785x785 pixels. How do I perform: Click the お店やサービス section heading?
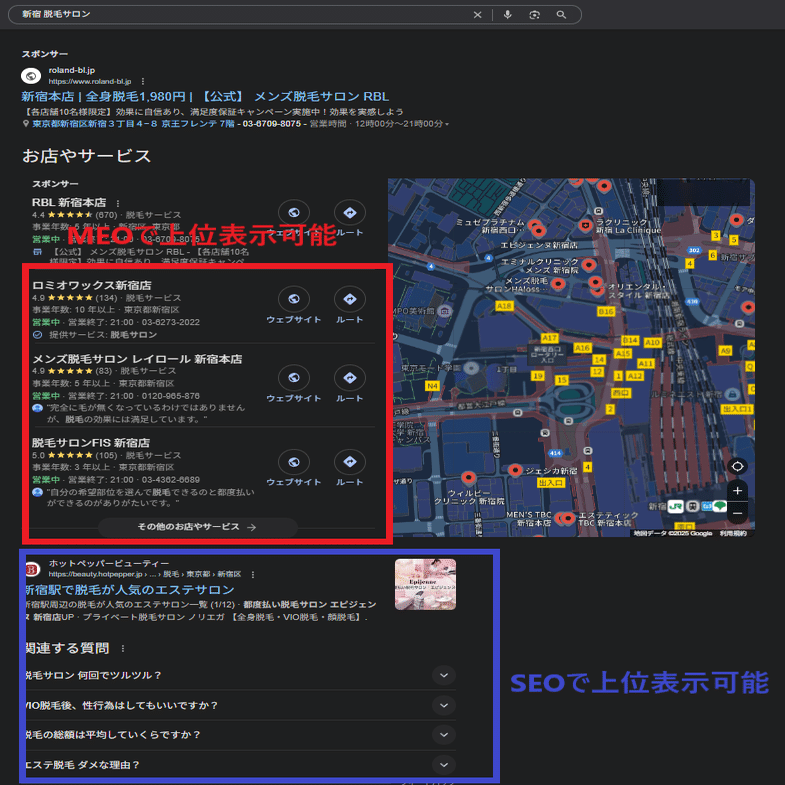pyautogui.click(x=86, y=156)
